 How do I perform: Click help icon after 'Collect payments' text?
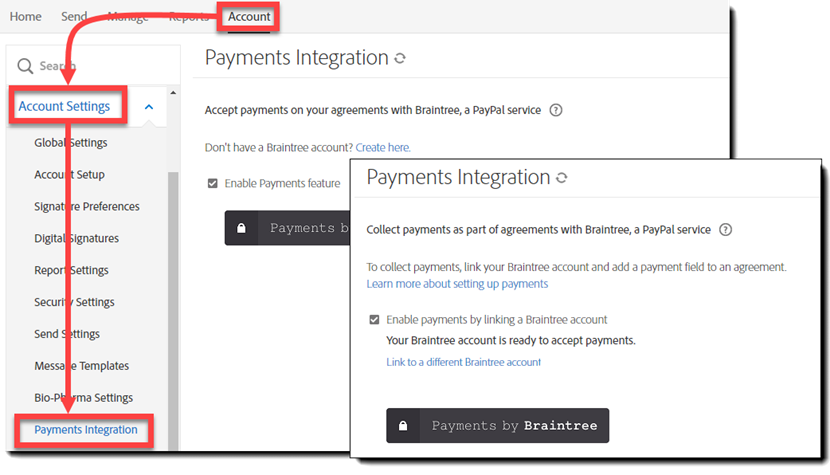pyautogui.click(x=725, y=230)
